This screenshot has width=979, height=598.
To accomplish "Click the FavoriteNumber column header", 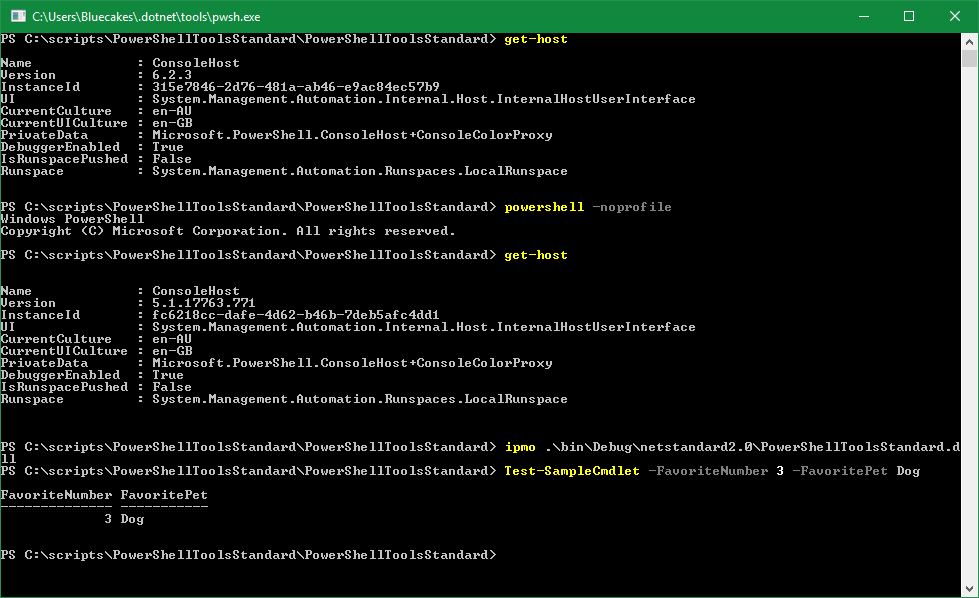I will pyautogui.click(x=55, y=494).
